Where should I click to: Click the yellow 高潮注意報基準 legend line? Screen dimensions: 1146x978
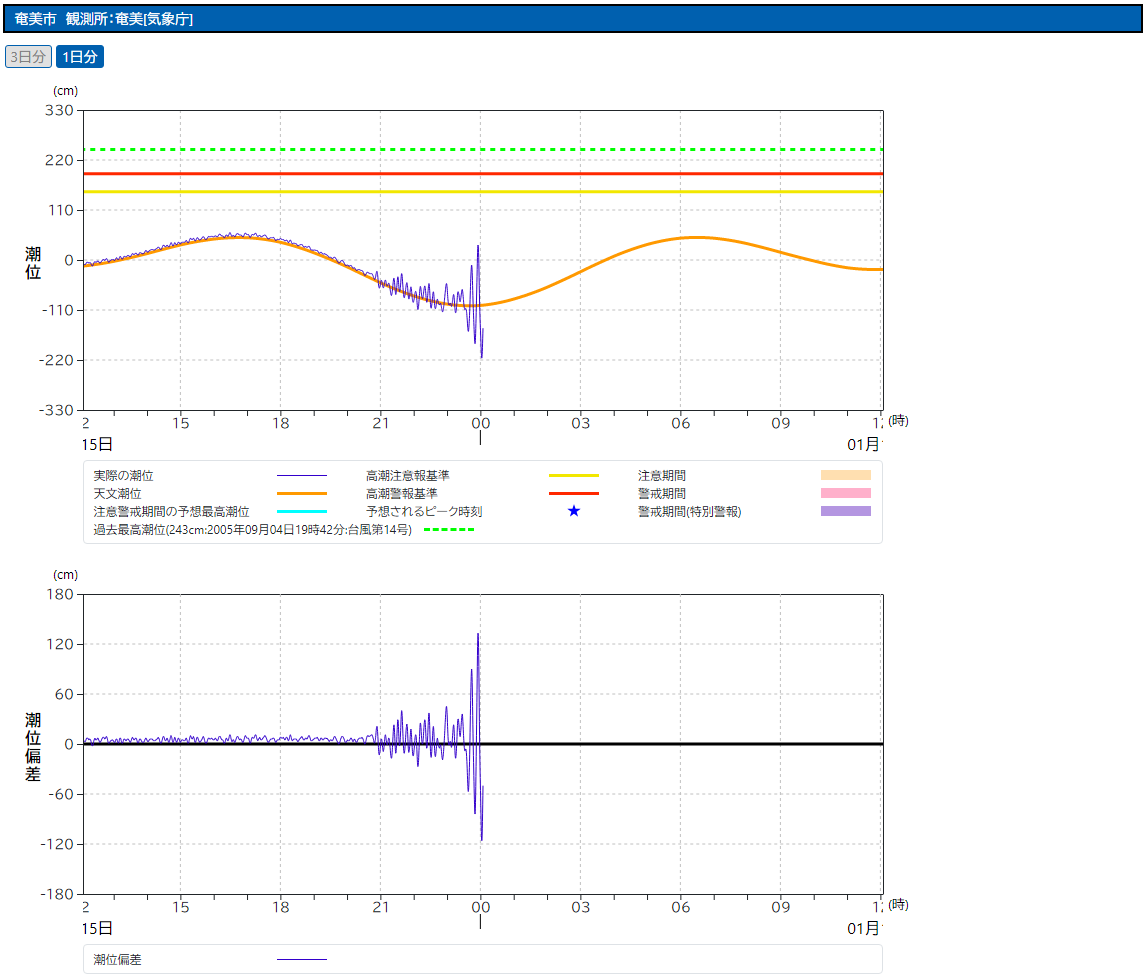(x=574, y=476)
